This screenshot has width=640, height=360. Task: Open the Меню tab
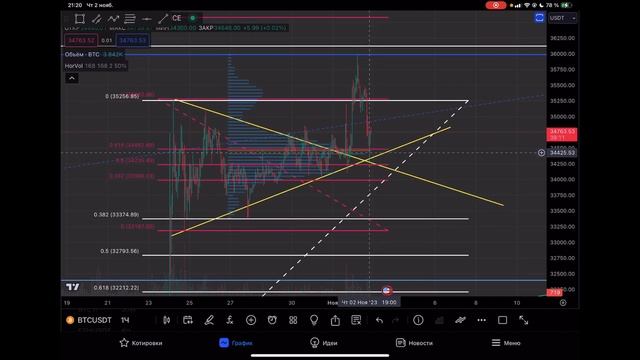tap(506, 343)
